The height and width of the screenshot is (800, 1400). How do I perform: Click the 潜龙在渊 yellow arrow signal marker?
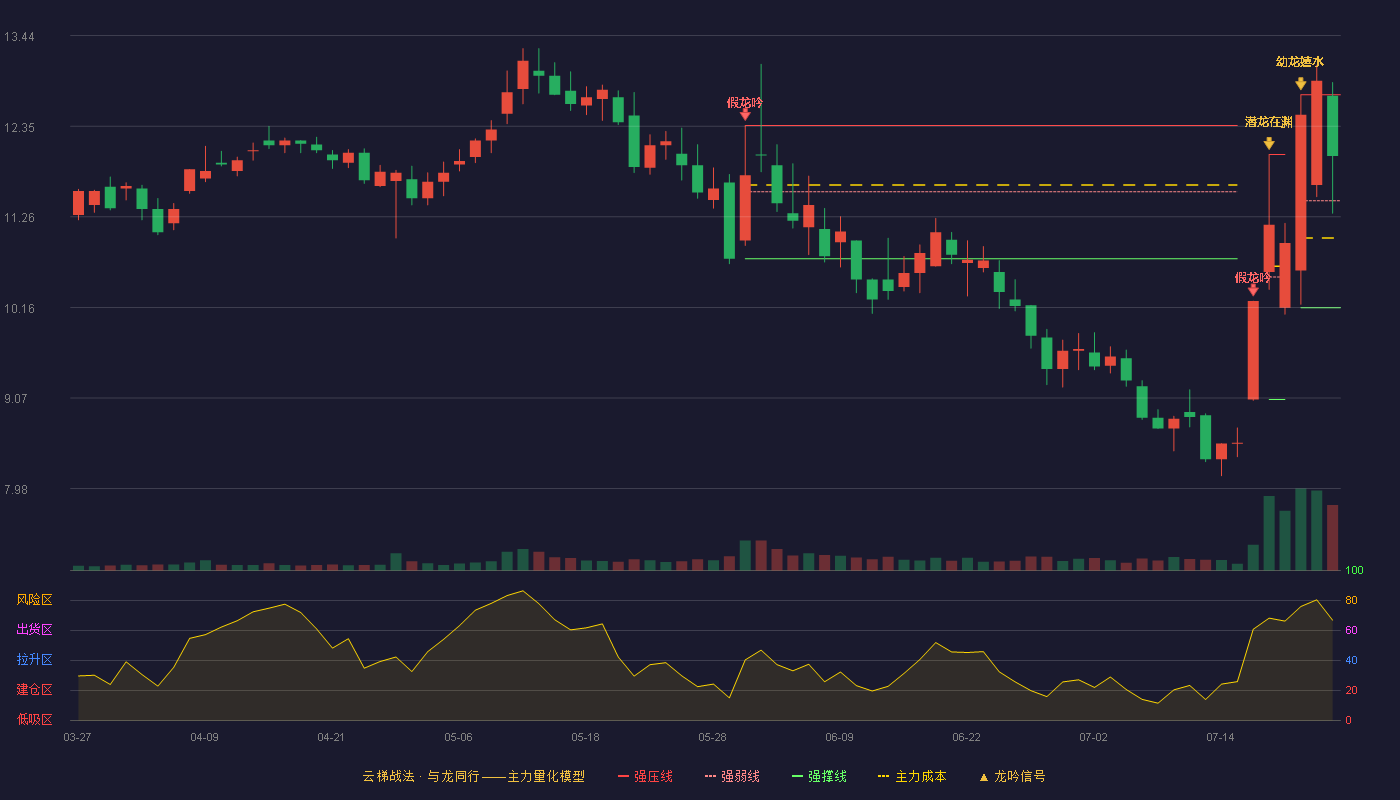tap(1269, 144)
